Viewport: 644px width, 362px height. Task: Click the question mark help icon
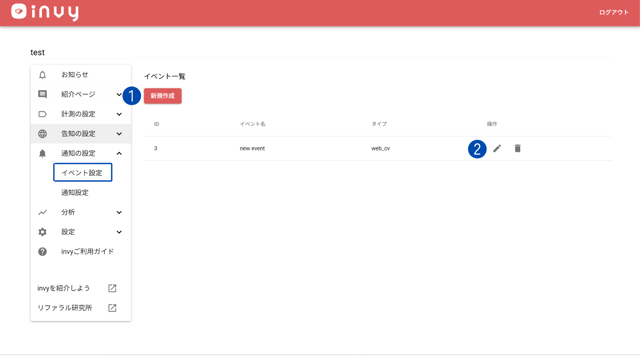(42, 251)
